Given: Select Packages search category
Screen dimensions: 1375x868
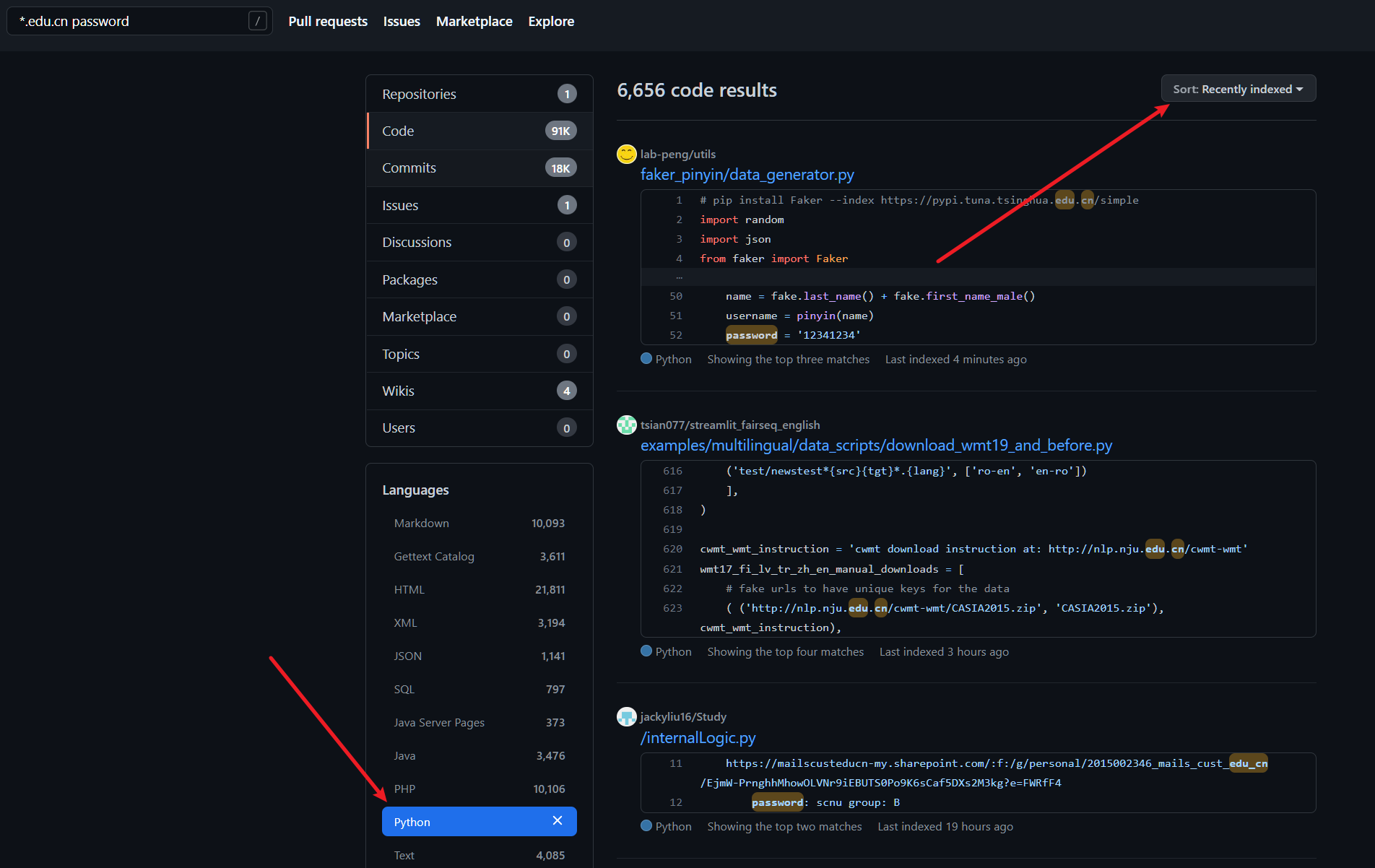Looking at the screenshot, I should [x=480, y=279].
